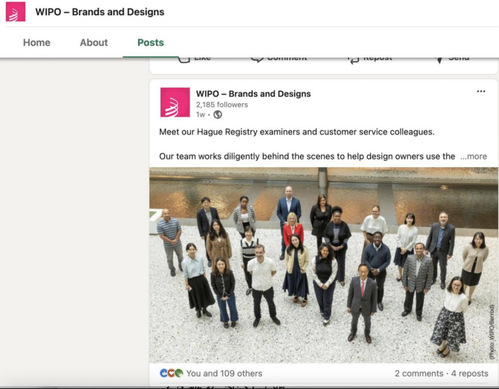The height and width of the screenshot is (389, 499).
Task: View the 4 reposts
Action: pyautogui.click(x=470, y=373)
